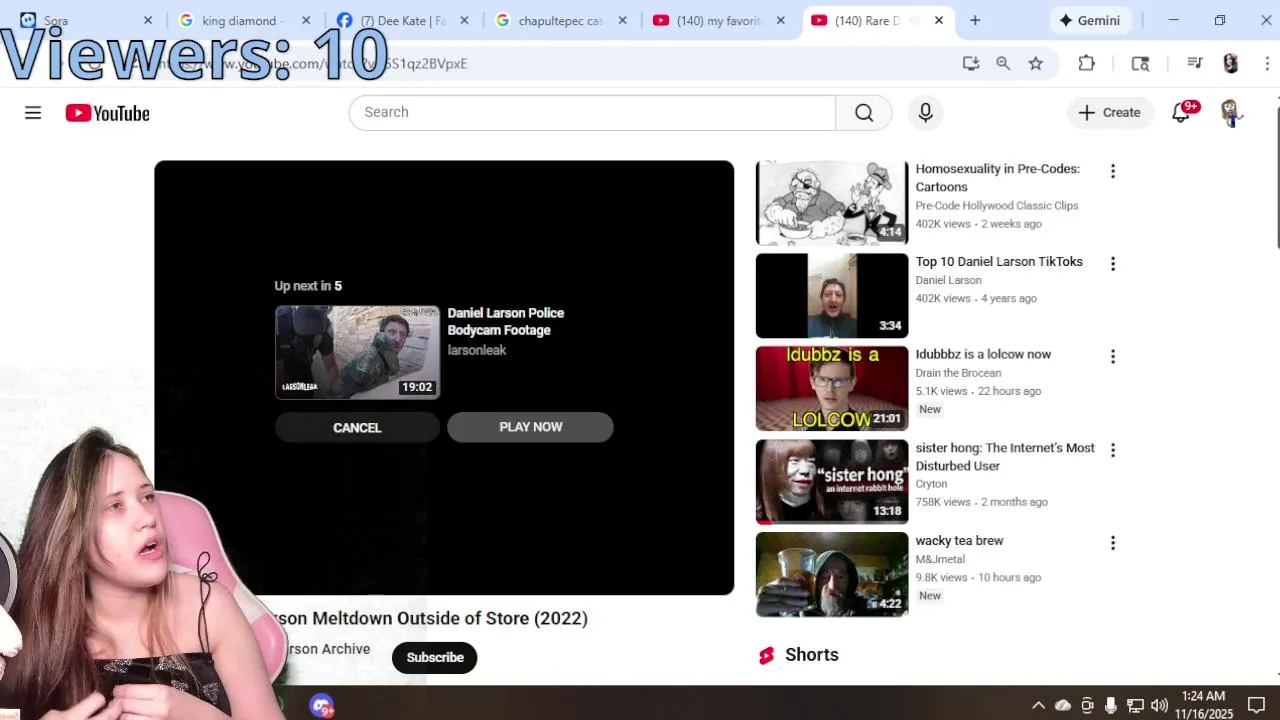Open the OneDrive cloud tray icon
The width and height of the screenshot is (1280, 720).
point(1063,705)
